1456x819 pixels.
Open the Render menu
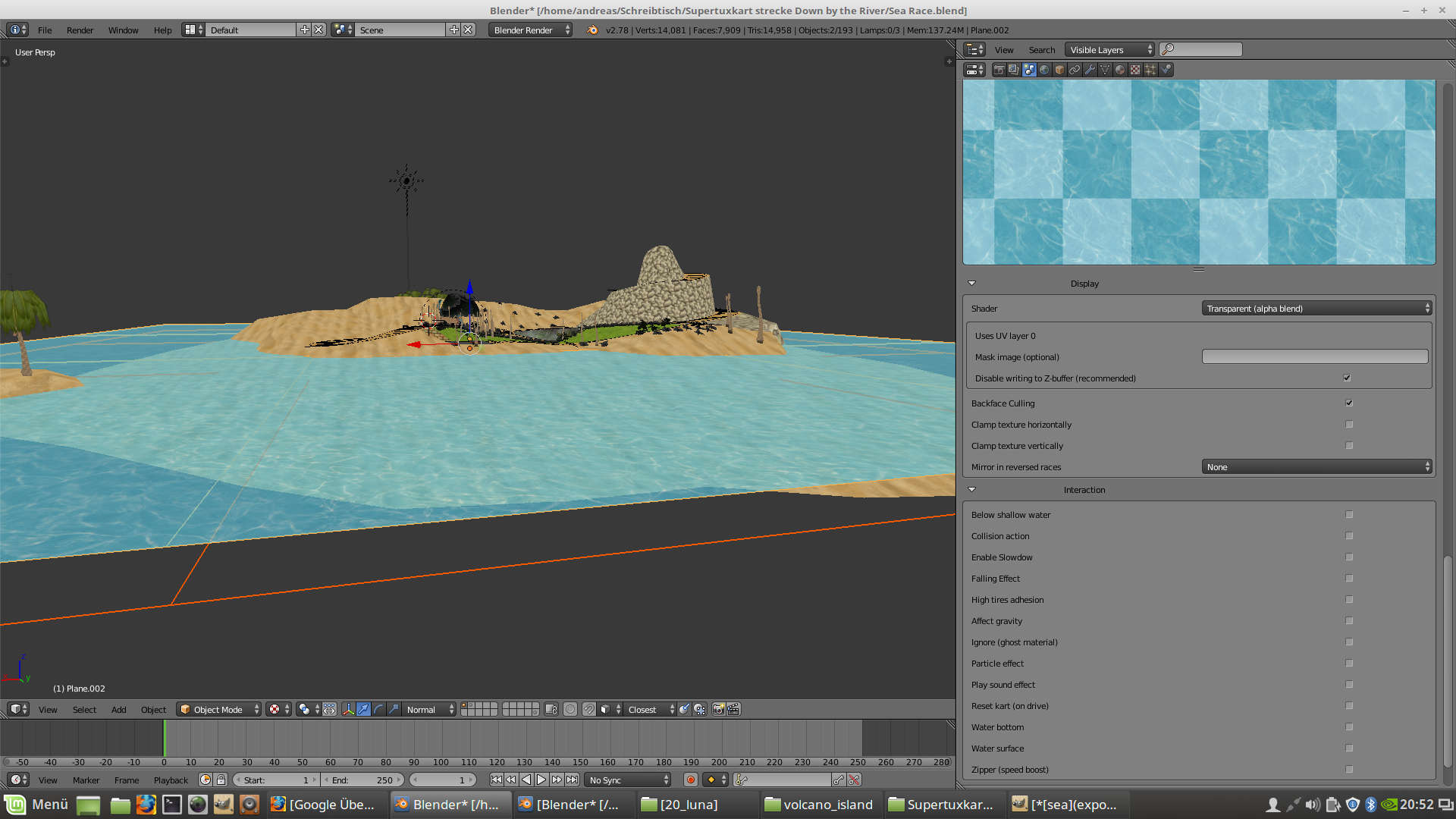pyautogui.click(x=80, y=30)
